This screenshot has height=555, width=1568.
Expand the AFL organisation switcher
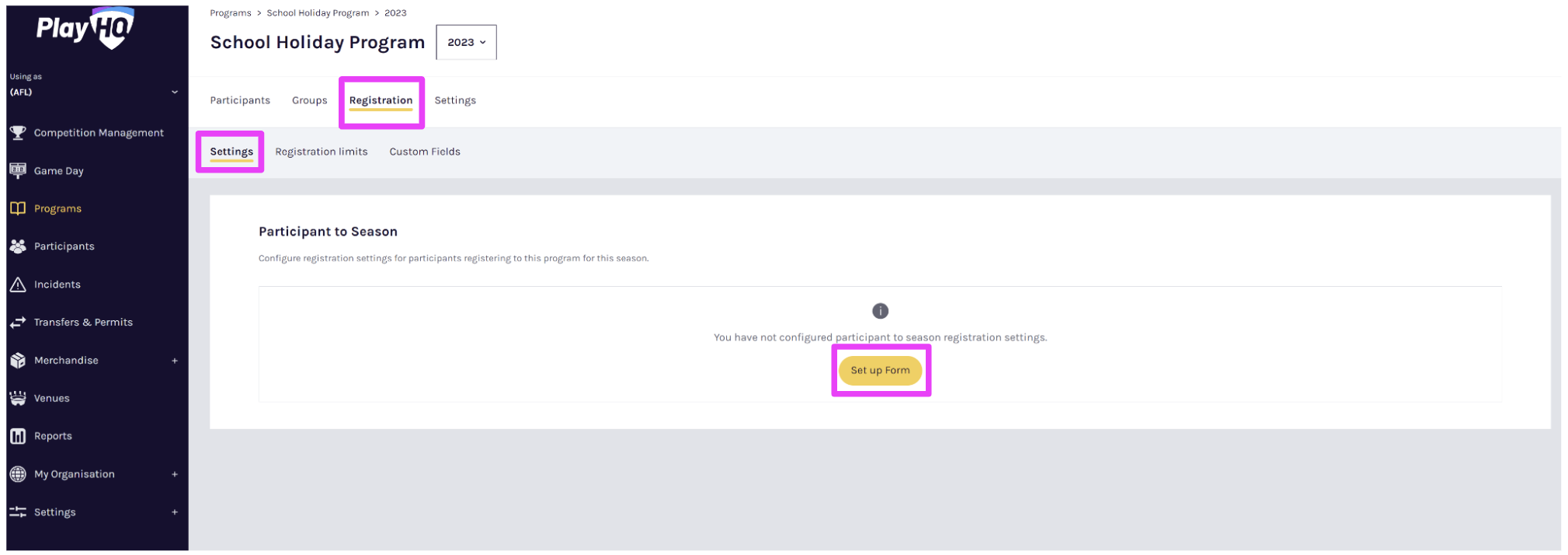[174, 92]
